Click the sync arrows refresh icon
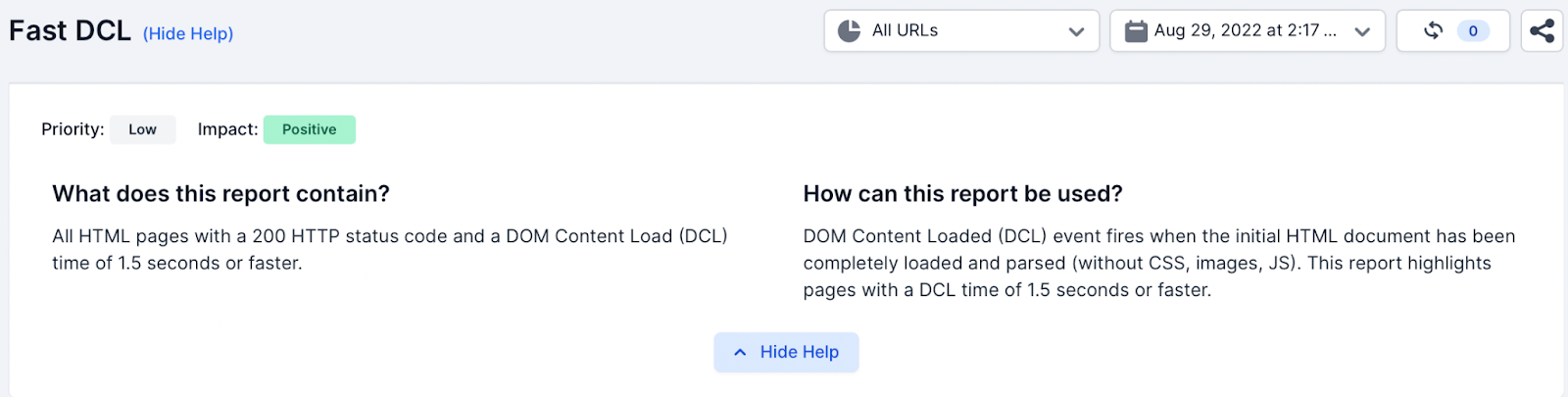The image size is (1568, 397). [1433, 30]
